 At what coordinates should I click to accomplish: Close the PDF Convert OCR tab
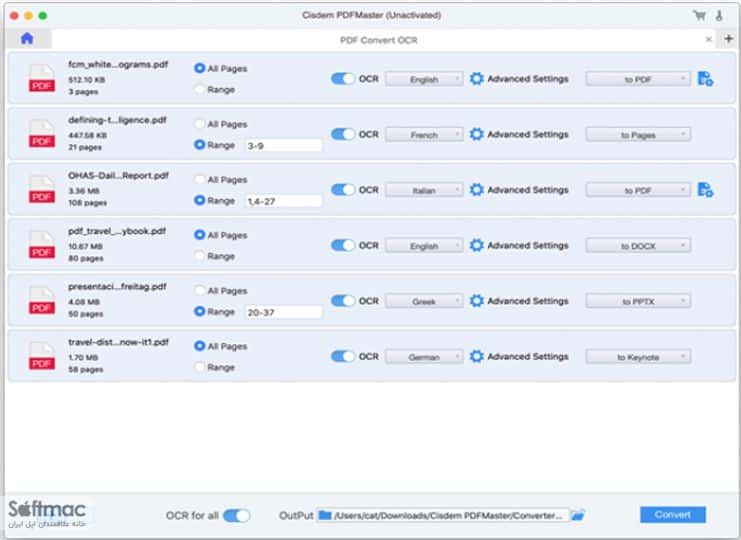(x=708, y=40)
